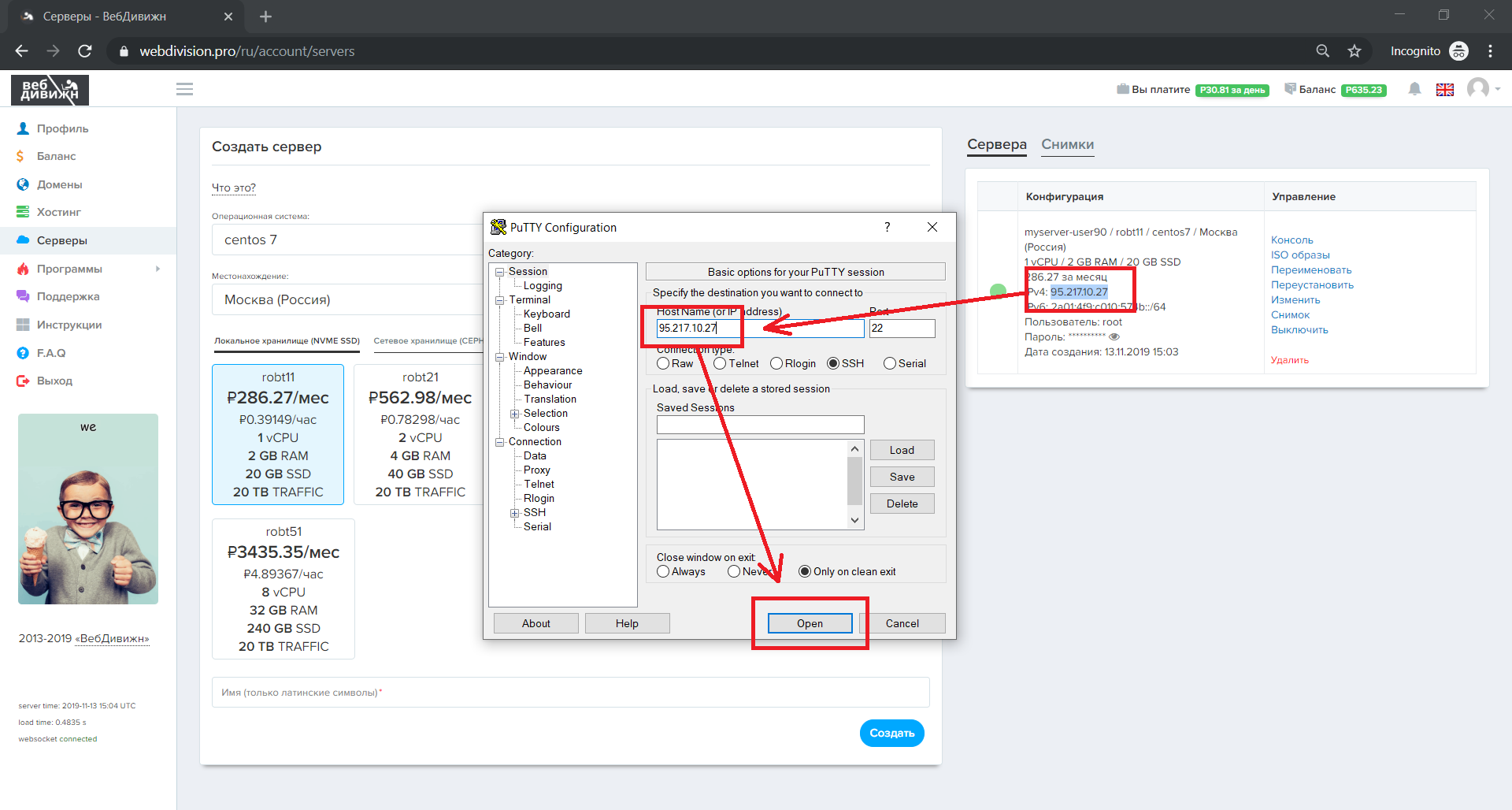1512x810 pixels.
Task: Open the notifications bell
Action: coord(1414,89)
